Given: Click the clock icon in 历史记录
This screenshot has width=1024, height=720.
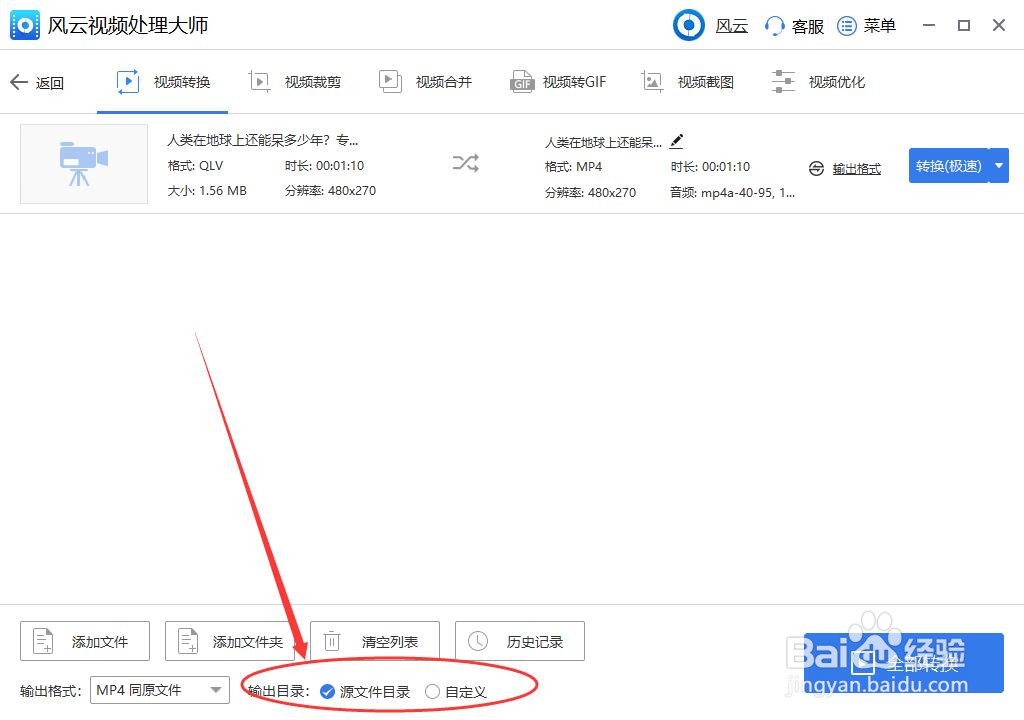Looking at the screenshot, I should coord(478,642).
